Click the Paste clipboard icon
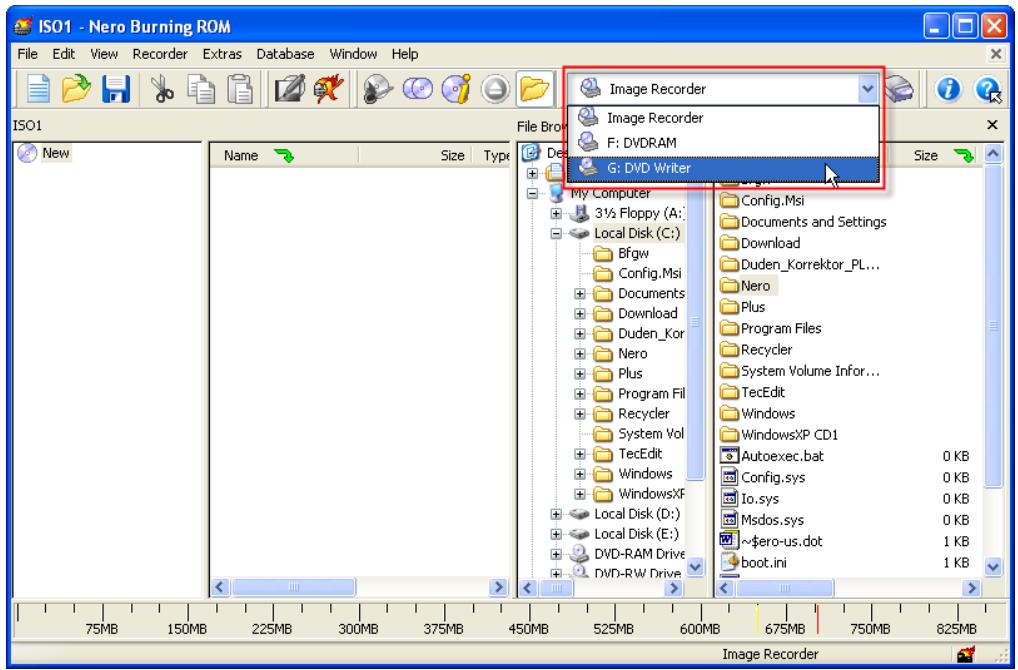The width and height of the screenshot is (1018, 670). (240, 88)
